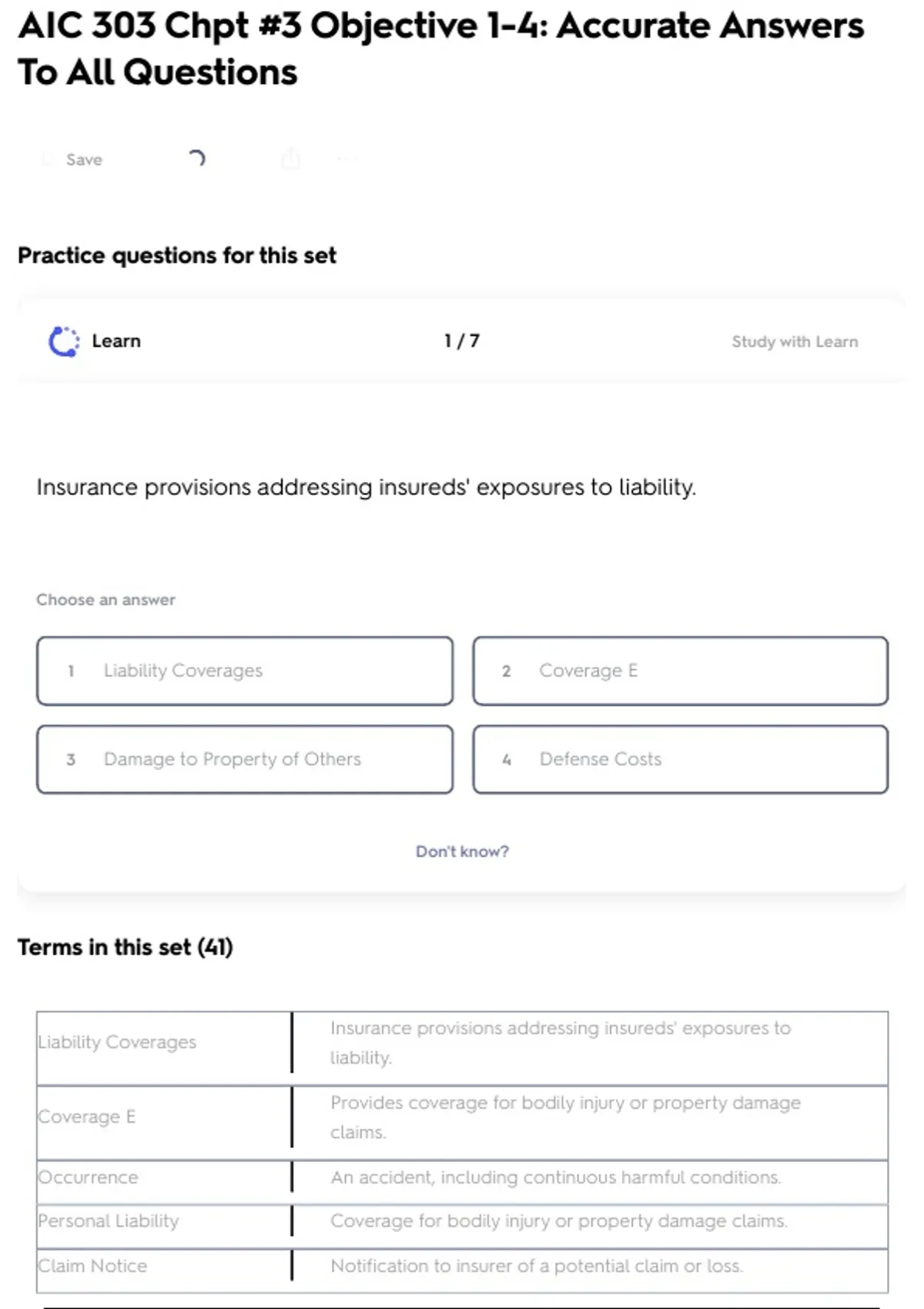Click the Personal Liability term

(109, 1221)
